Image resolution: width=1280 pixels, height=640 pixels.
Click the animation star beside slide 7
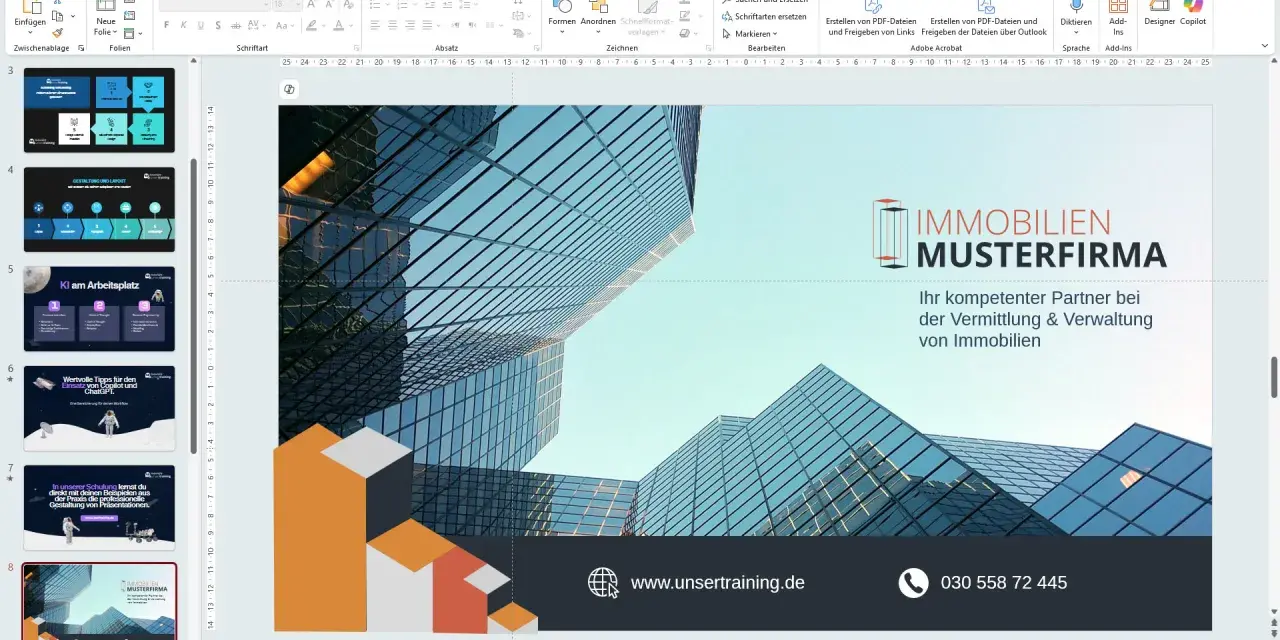coord(10,479)
